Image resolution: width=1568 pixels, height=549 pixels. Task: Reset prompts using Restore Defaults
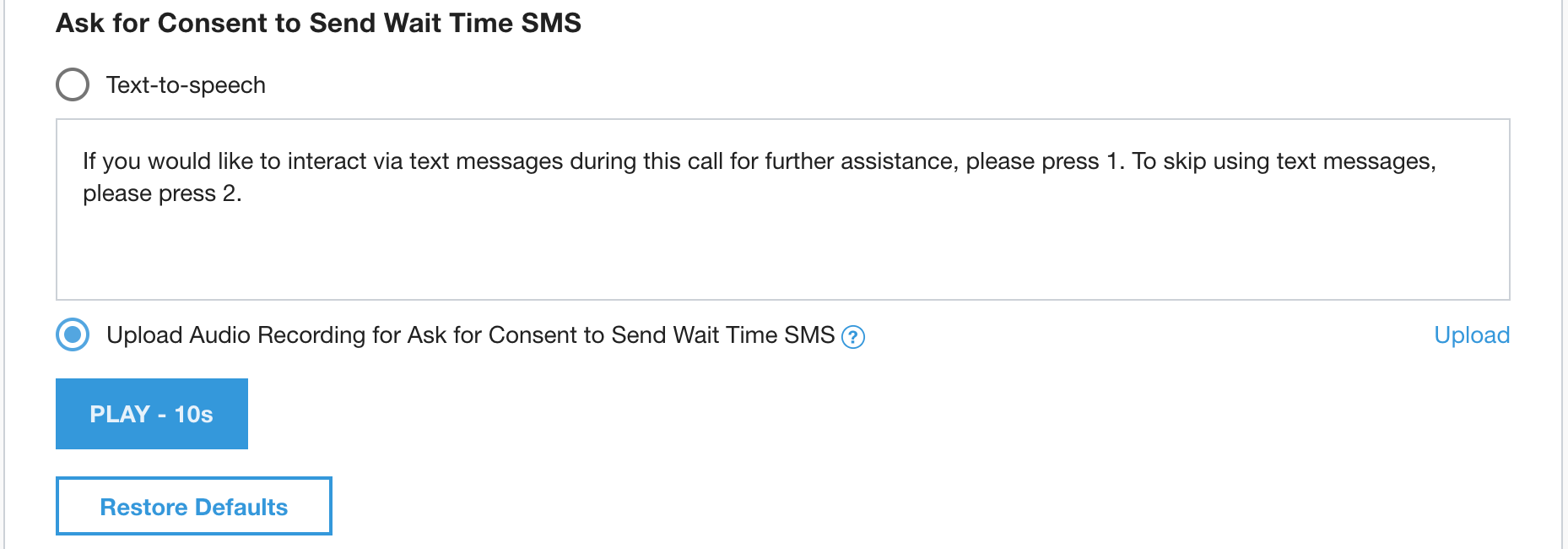click(193, 506)
